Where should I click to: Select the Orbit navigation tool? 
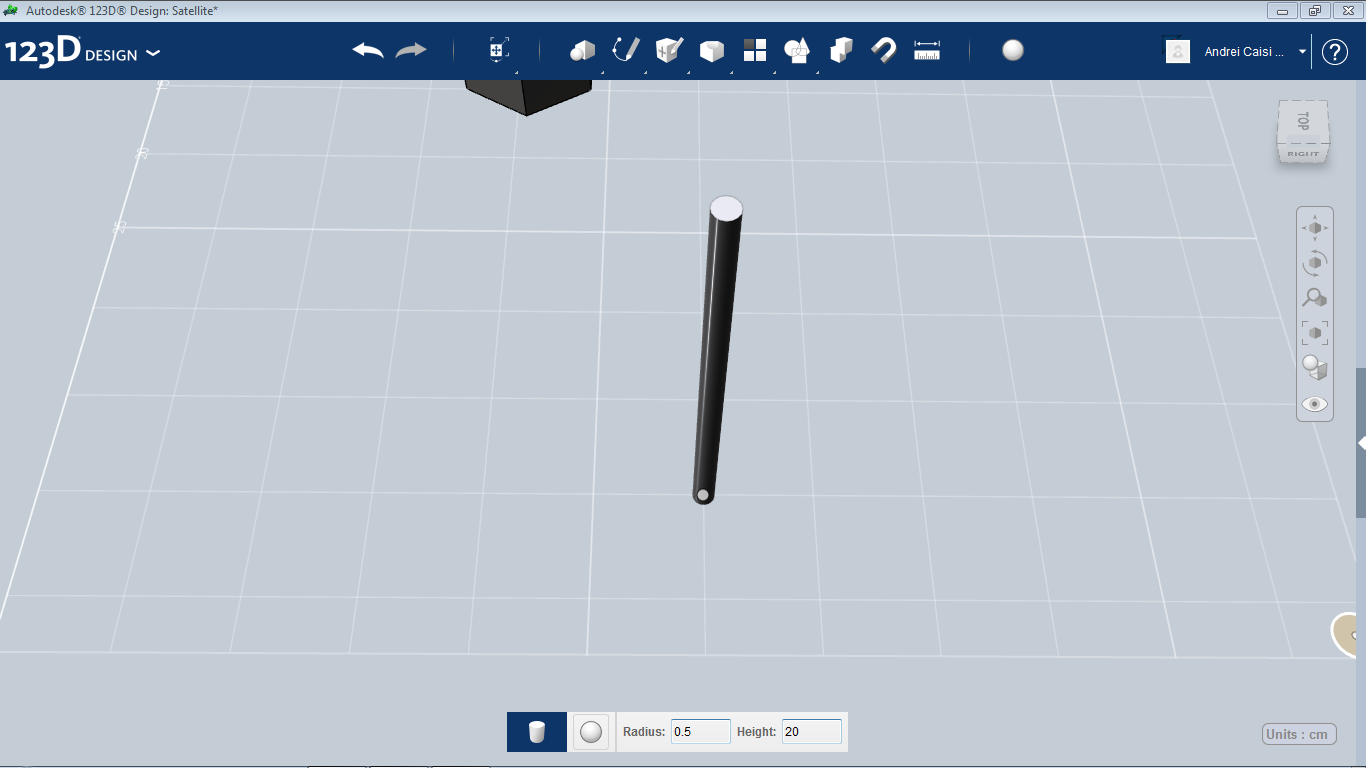click(1315, 263)
